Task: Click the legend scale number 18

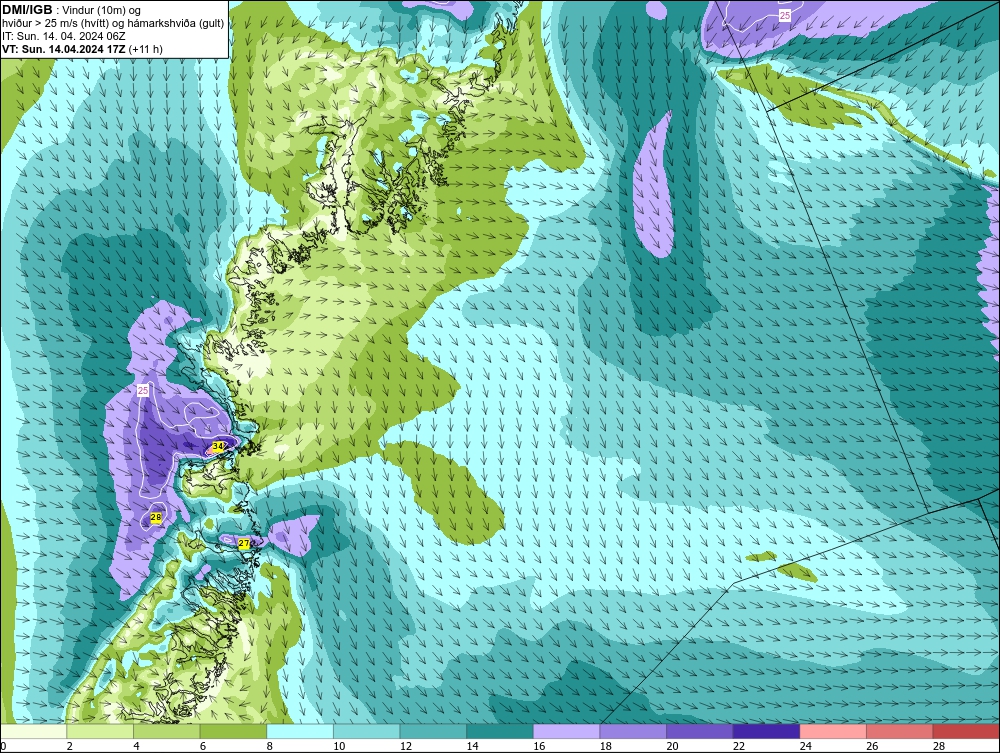Action: point(606,746)
